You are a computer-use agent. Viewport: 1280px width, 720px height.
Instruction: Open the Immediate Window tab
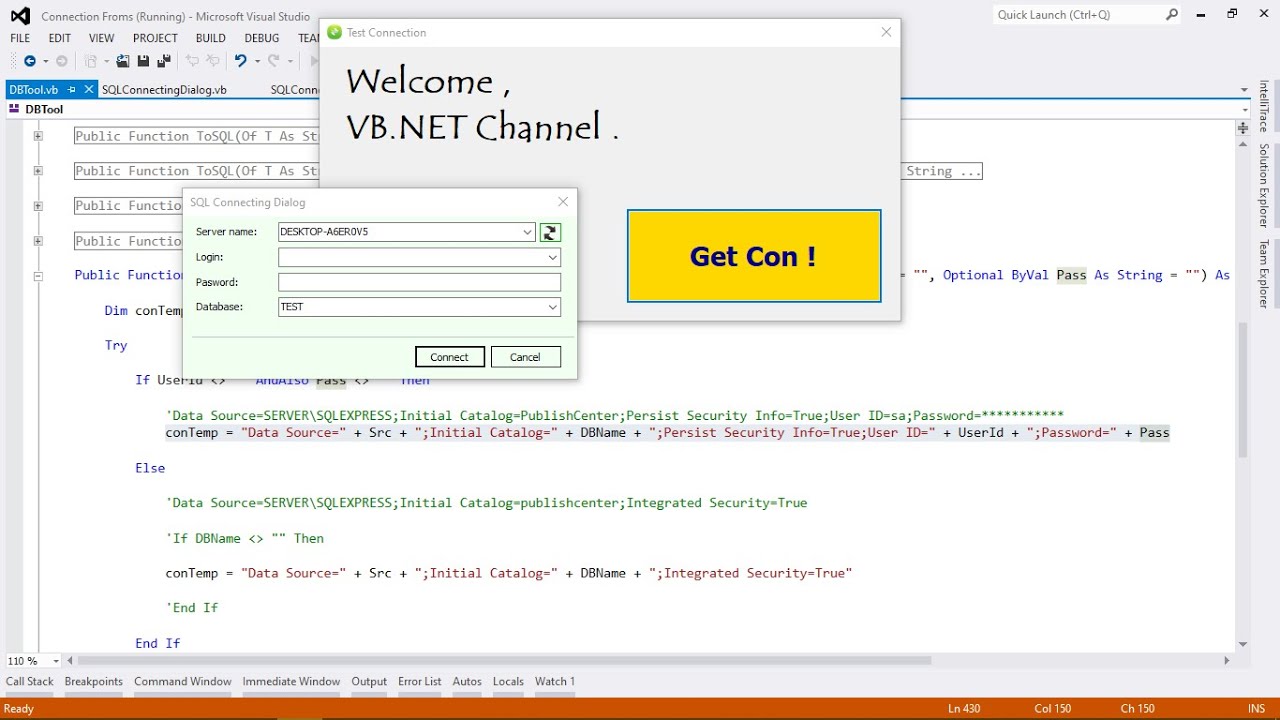click(x=291, y=682)
